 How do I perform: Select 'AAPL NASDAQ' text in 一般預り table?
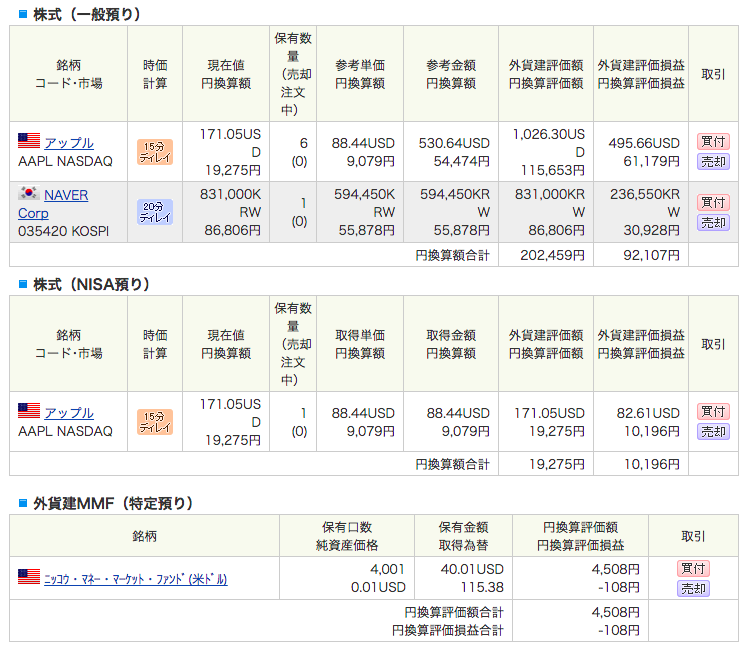pos(65,161)
